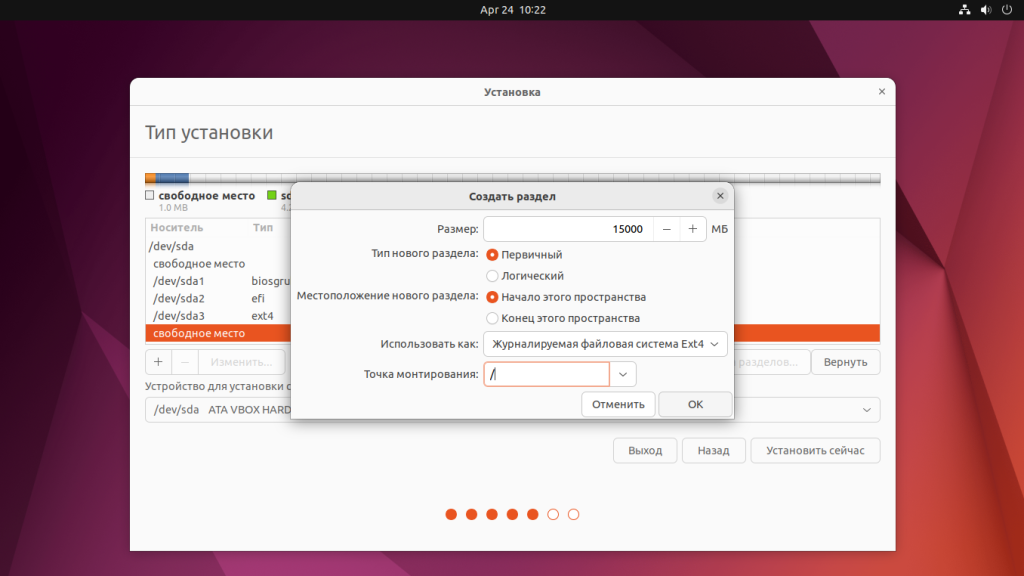Screen dimensions: 1024x576
Task: Click the minus button to decrease partition size
Action: (x=667, y=229)
